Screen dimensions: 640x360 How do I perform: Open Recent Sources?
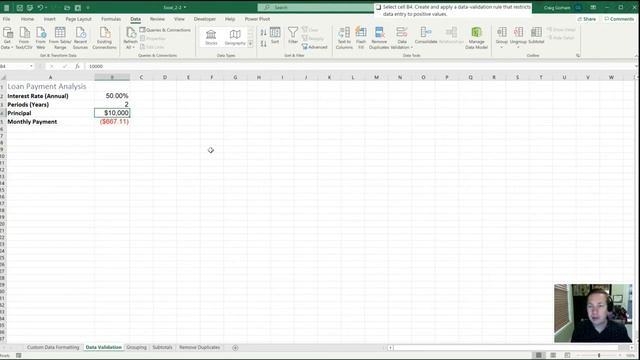[x=80, y=38]
